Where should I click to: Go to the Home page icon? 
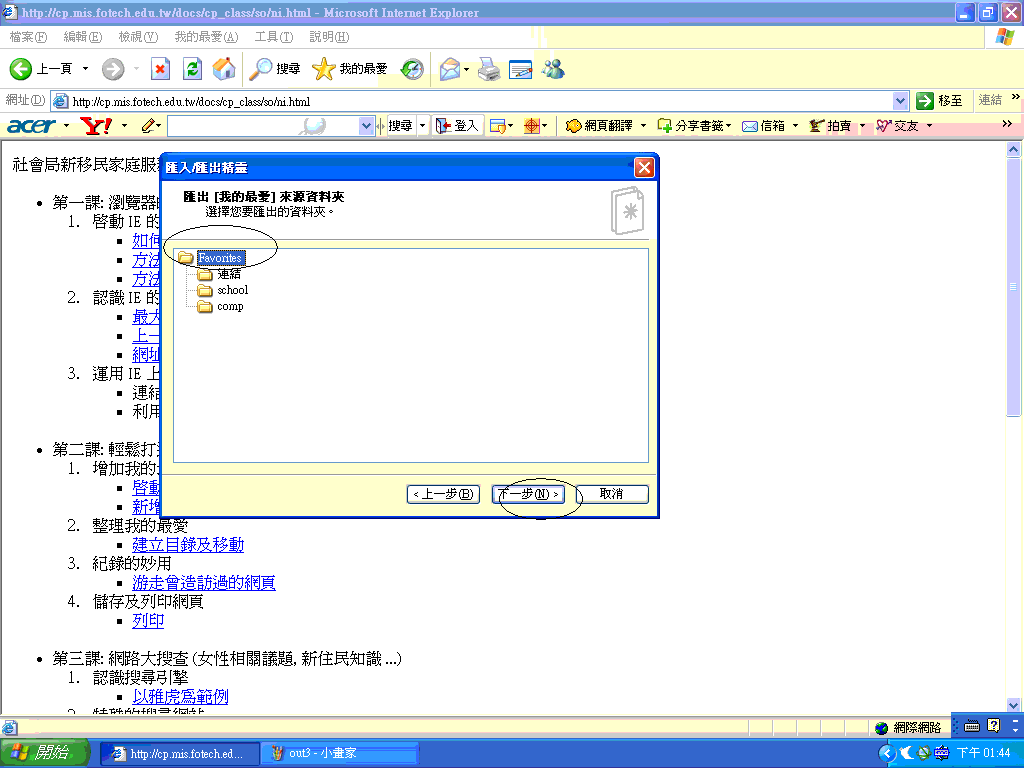coord(225,69)
